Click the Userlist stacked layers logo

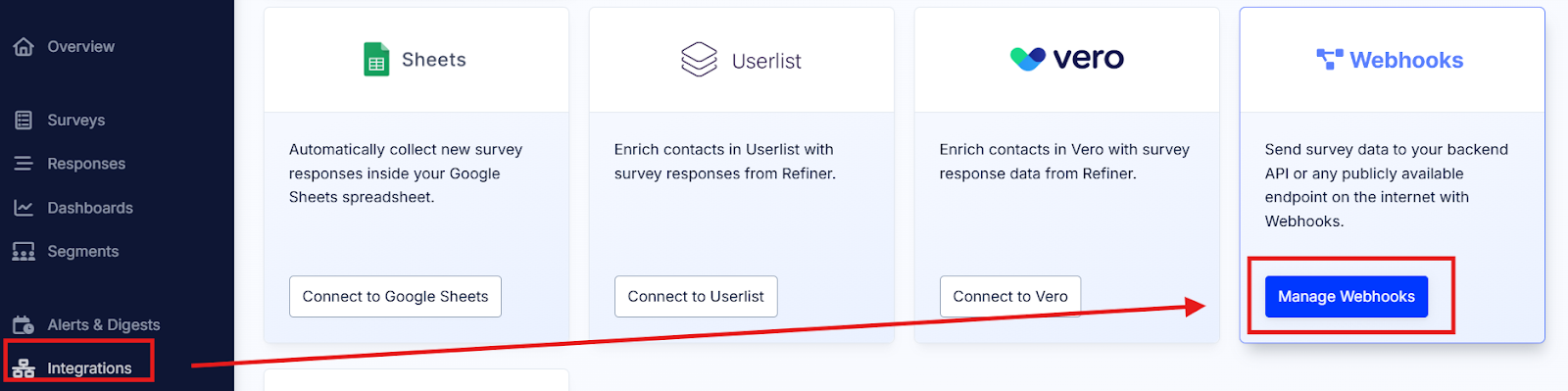[x=699, y=60]
